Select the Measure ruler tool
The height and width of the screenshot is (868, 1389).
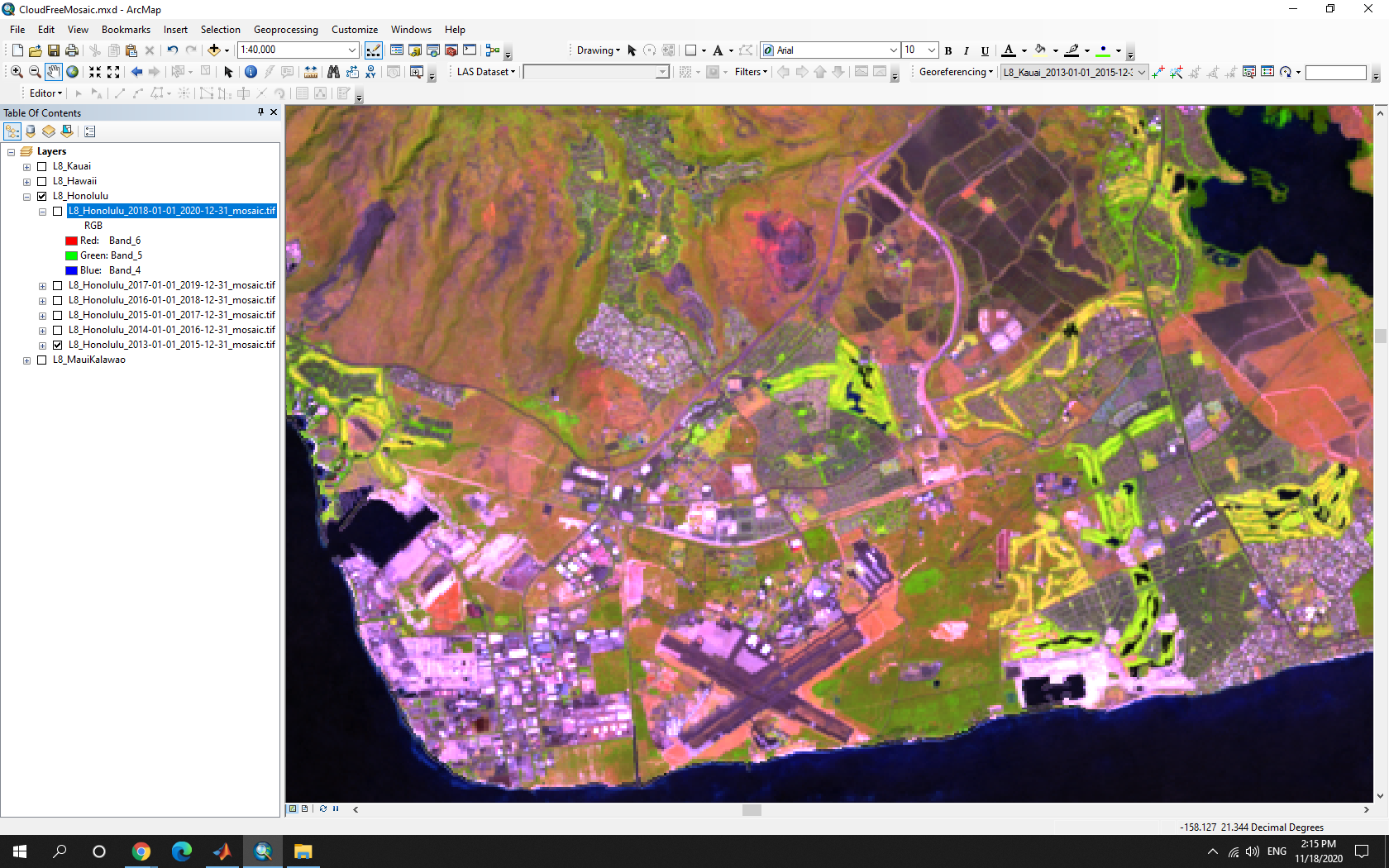[311, 72]
